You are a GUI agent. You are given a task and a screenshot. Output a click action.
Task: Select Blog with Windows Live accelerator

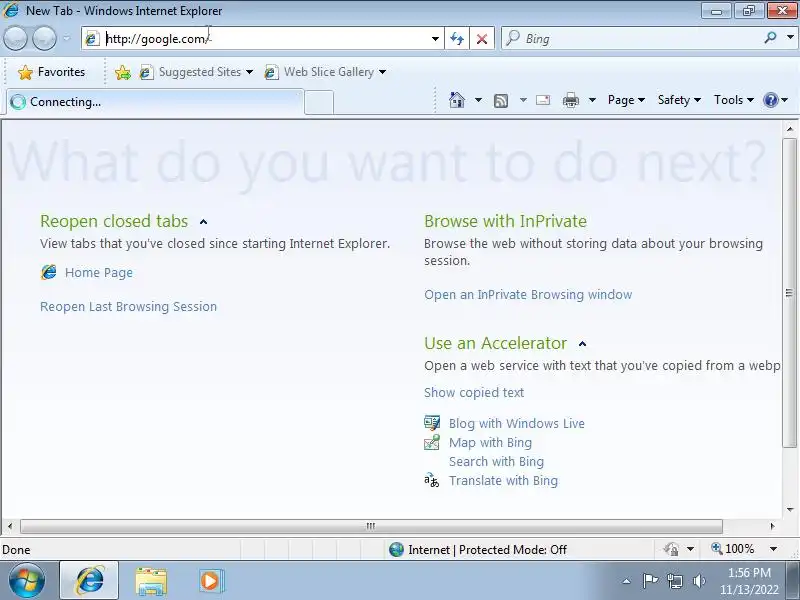pyautogui.click(x=517, y=423)
